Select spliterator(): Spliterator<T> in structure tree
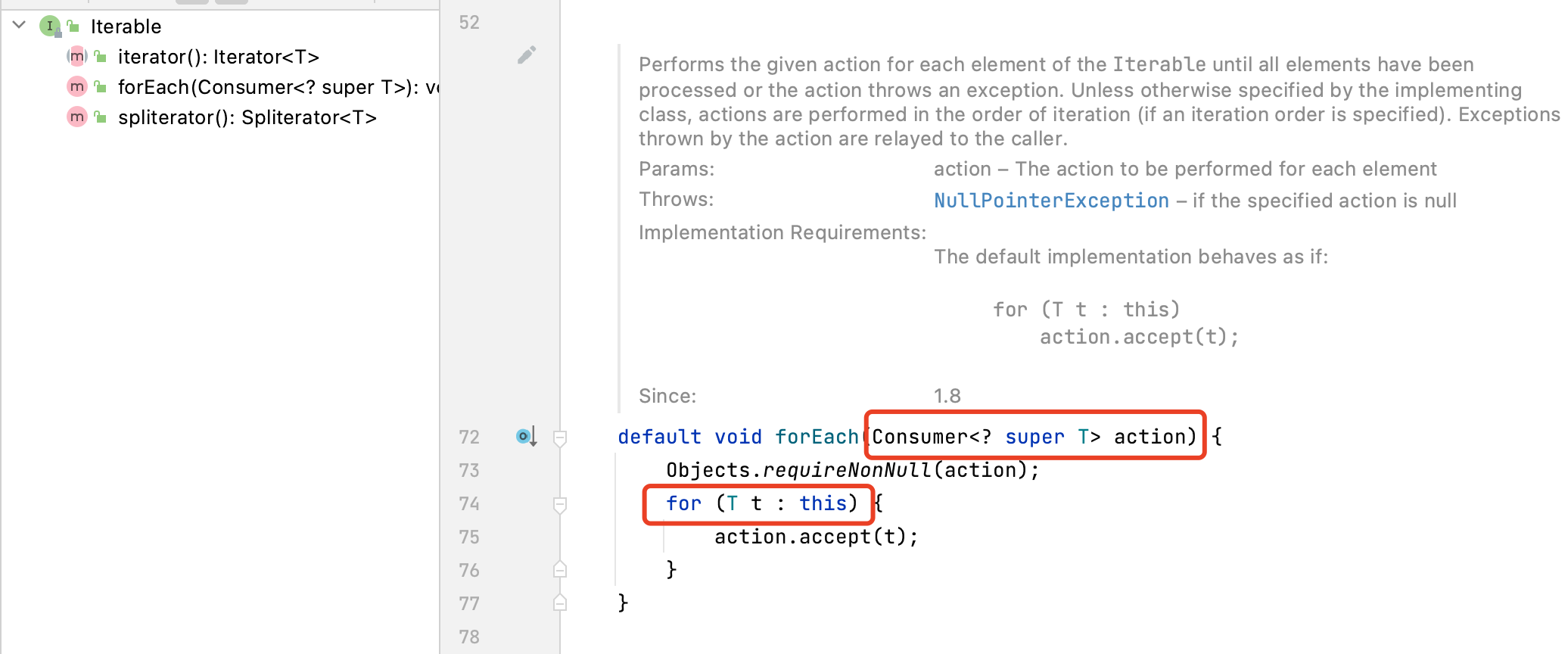1568x654 pixels. tap(247, 117)
